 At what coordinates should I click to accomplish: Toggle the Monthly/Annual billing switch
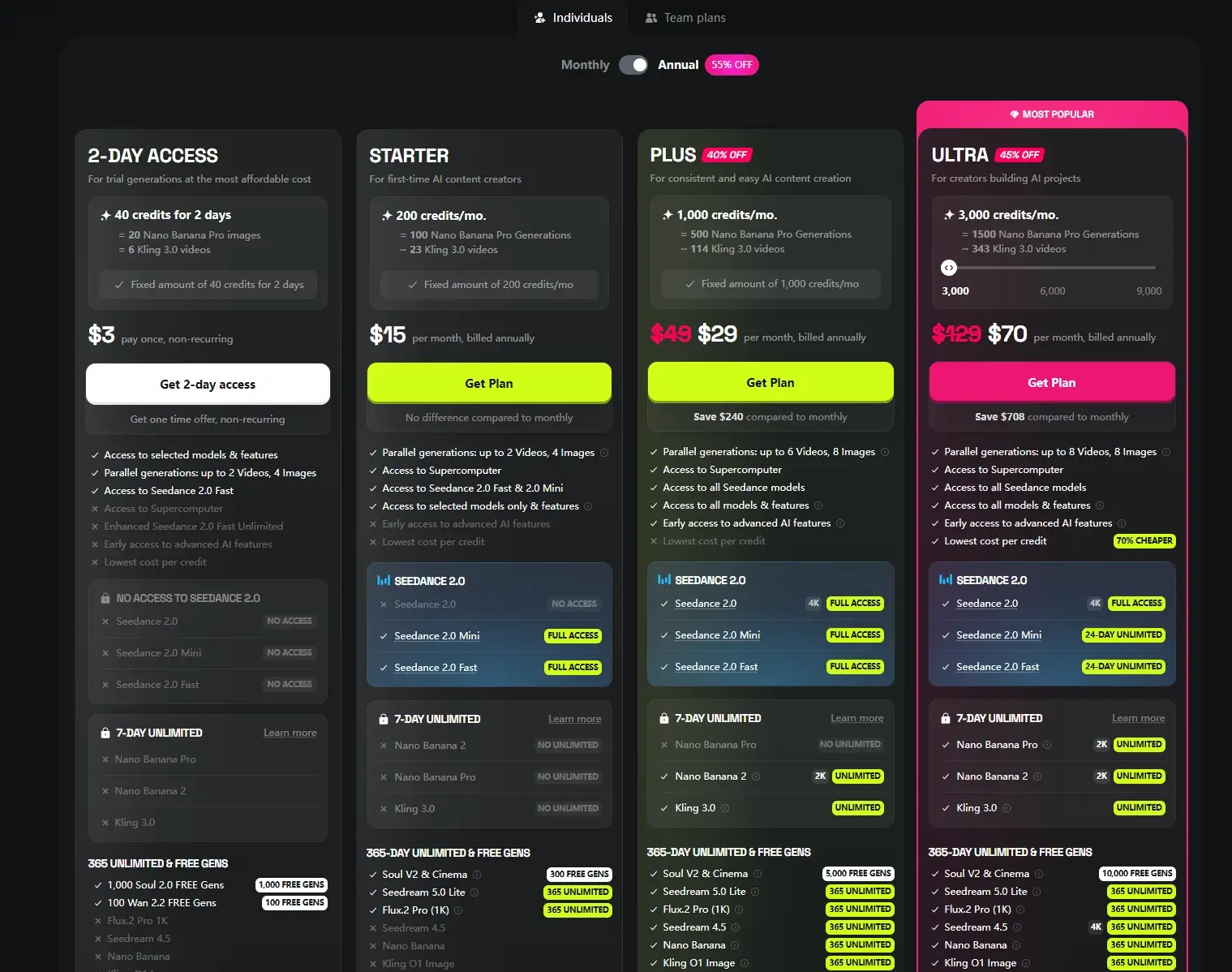633,65
